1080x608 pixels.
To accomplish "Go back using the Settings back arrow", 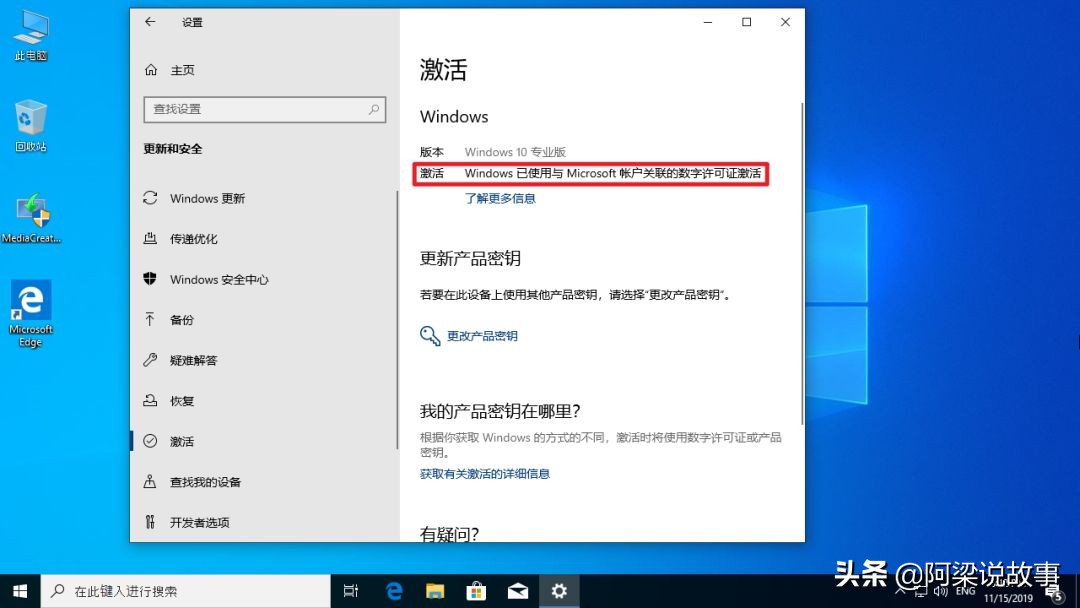I will click(x=149, y=22).
